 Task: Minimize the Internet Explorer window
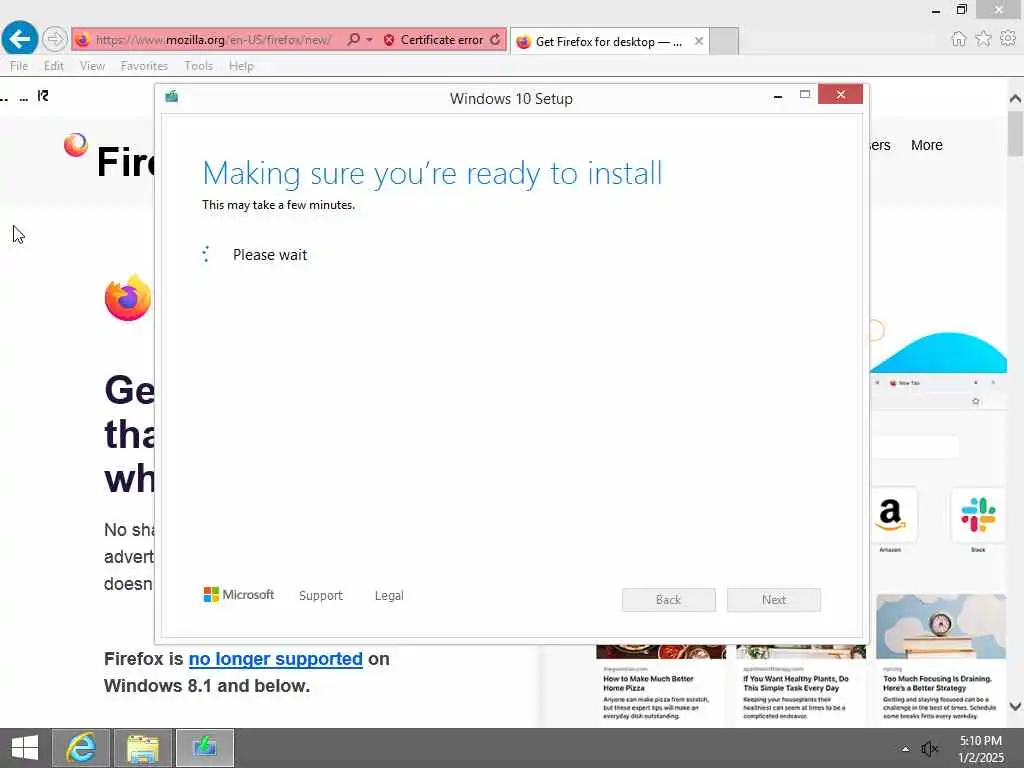[x=936, y=10]
